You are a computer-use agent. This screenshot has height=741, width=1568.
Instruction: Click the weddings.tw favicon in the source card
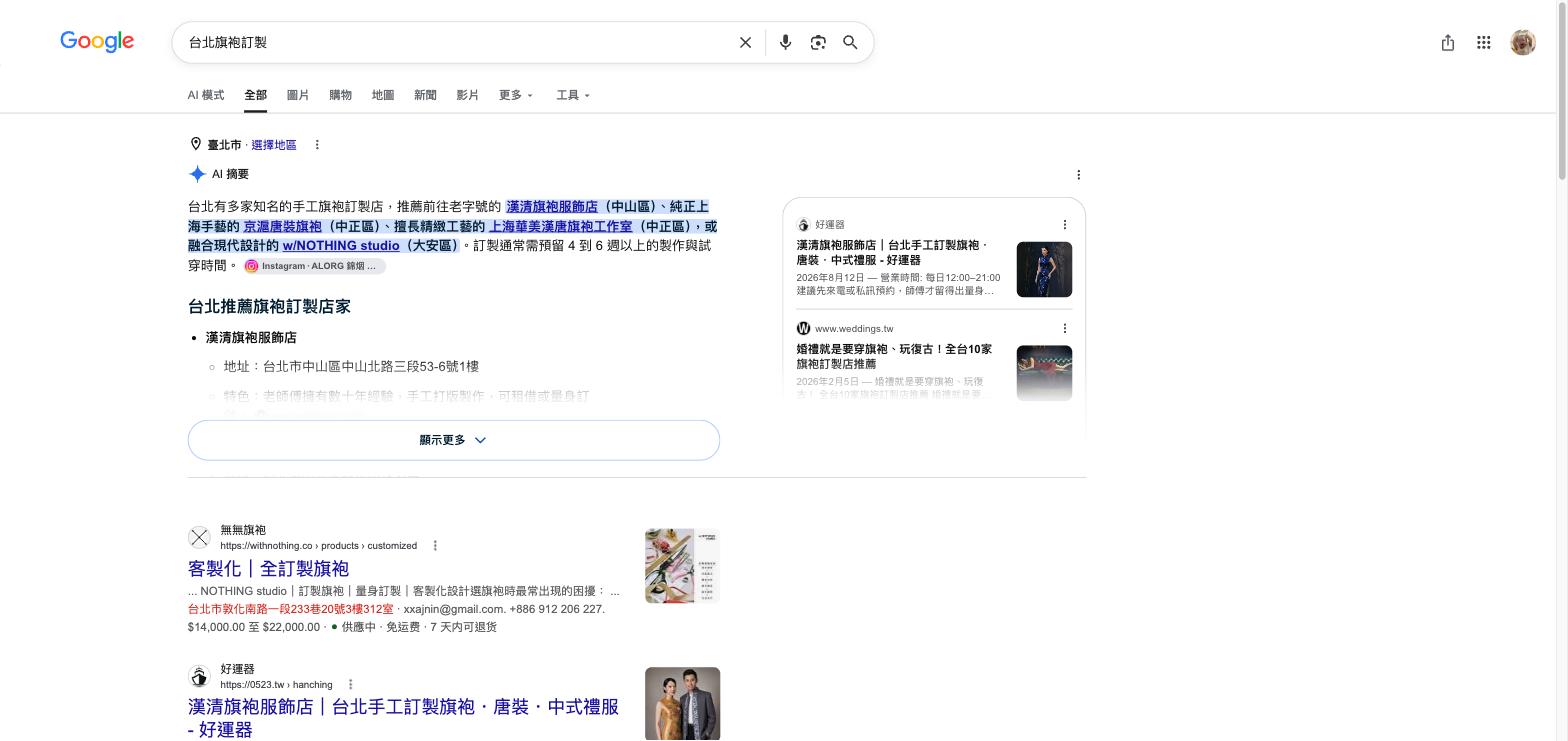tap(803, 328)
